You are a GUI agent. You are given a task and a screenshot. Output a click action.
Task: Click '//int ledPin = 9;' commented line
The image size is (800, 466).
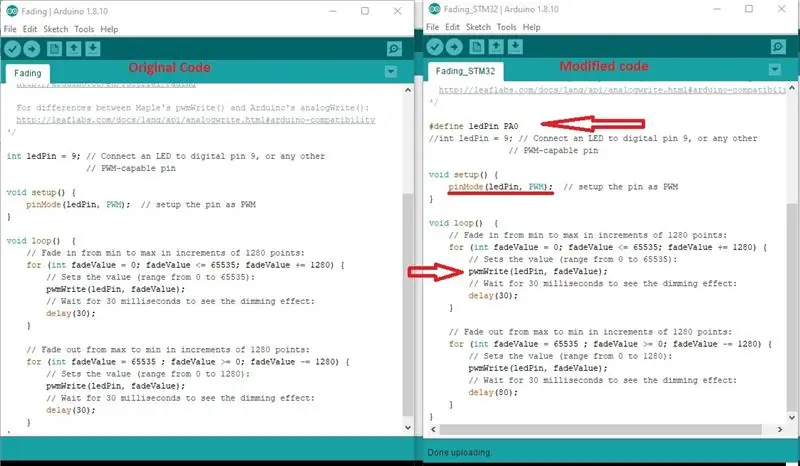tap(593, 138)
